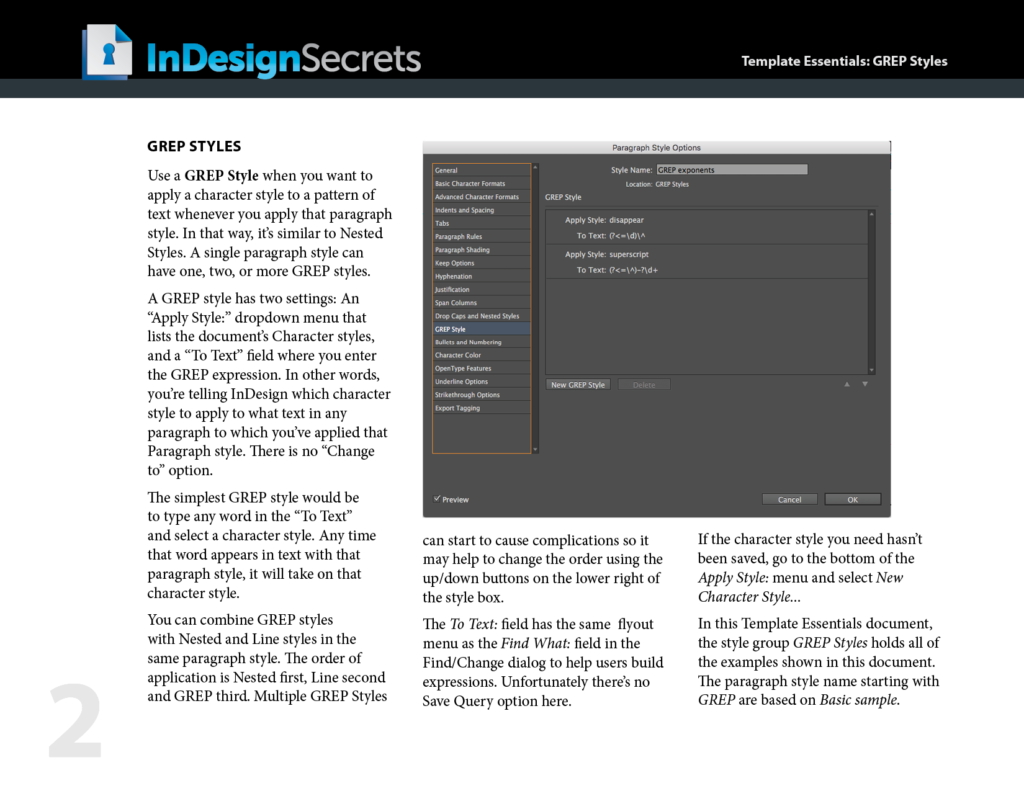Click the OK button
The height and width of the screenshot is (791, 1024).
coord(850,499)
